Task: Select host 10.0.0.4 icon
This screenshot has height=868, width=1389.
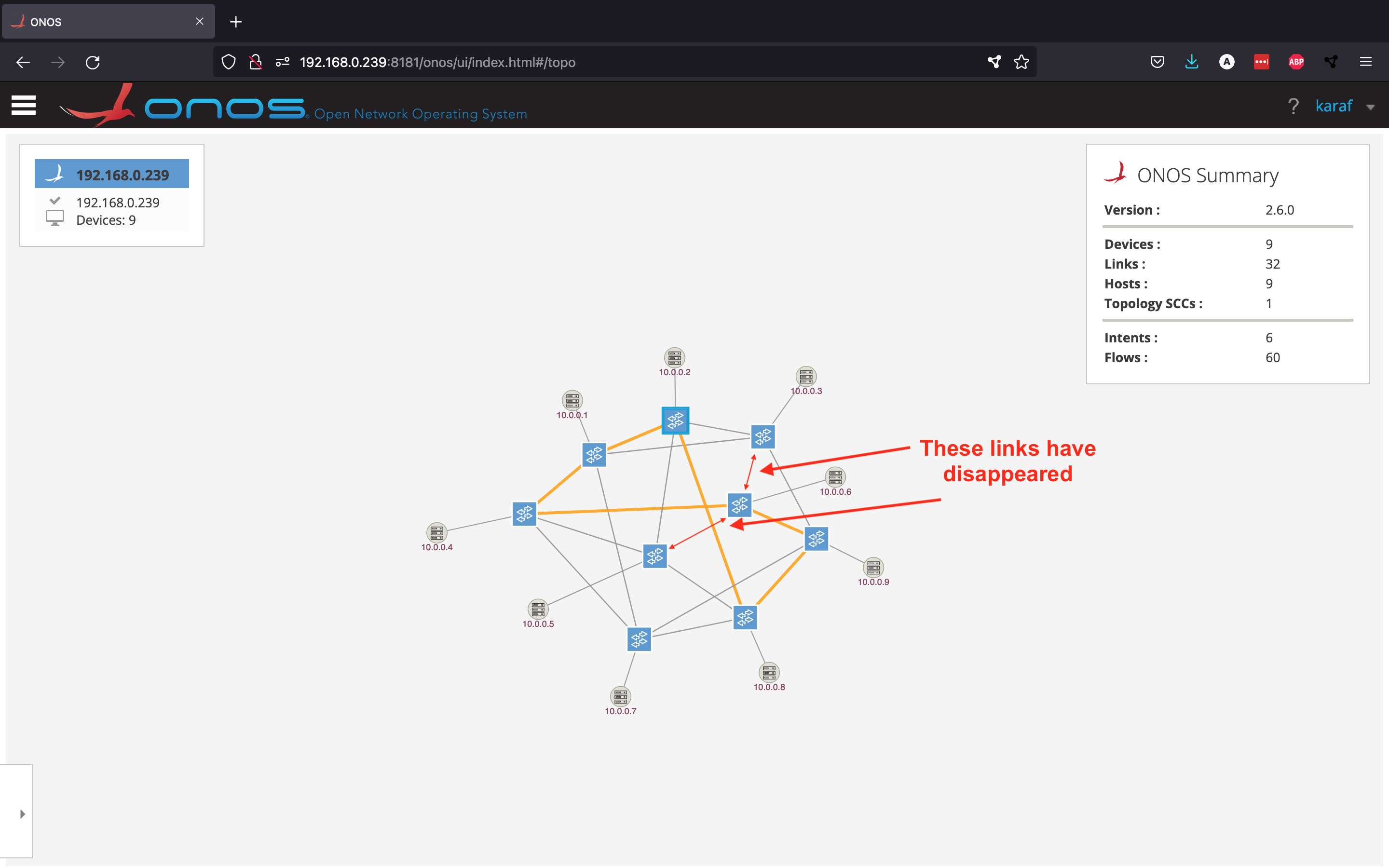Action: coord(436,533)
